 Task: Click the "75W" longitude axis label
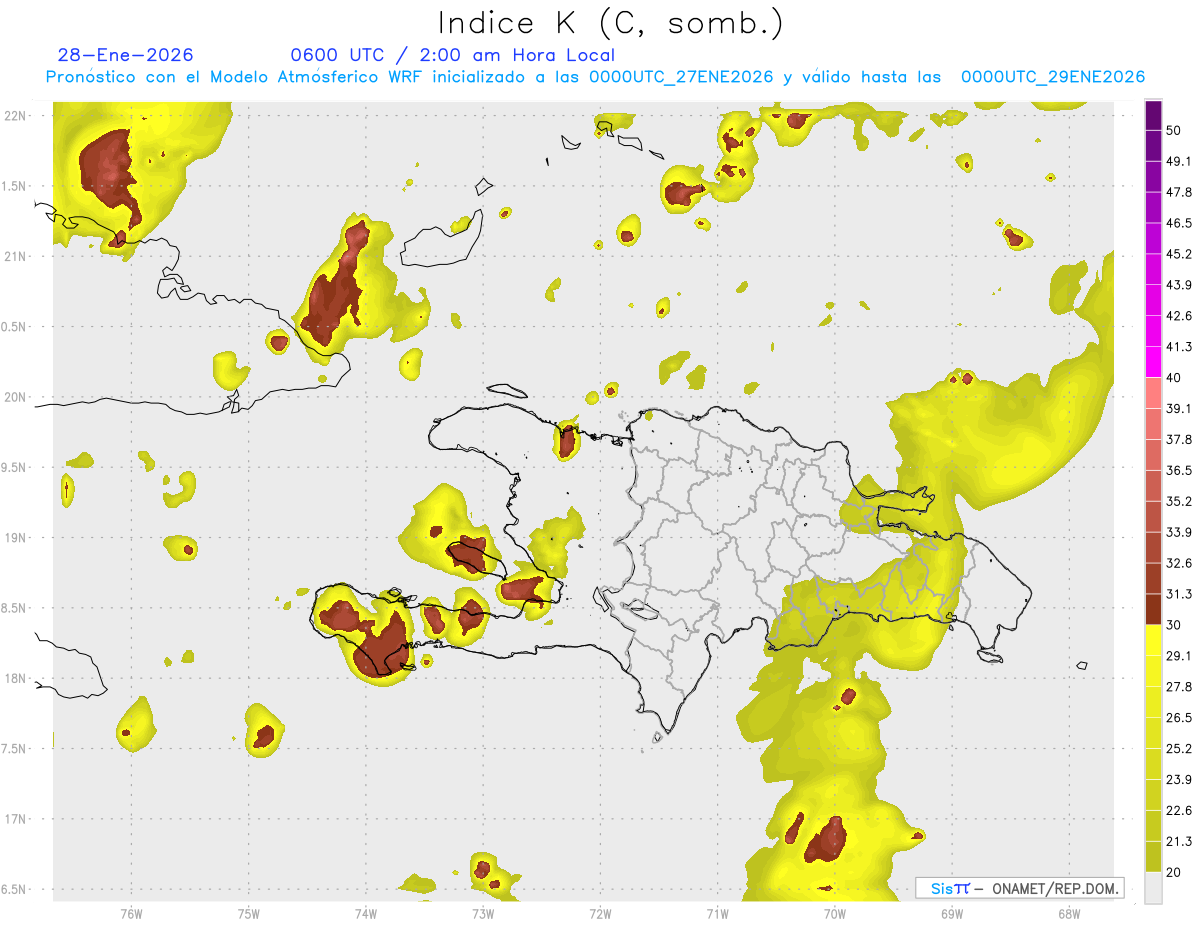click(x=248, y=913)
